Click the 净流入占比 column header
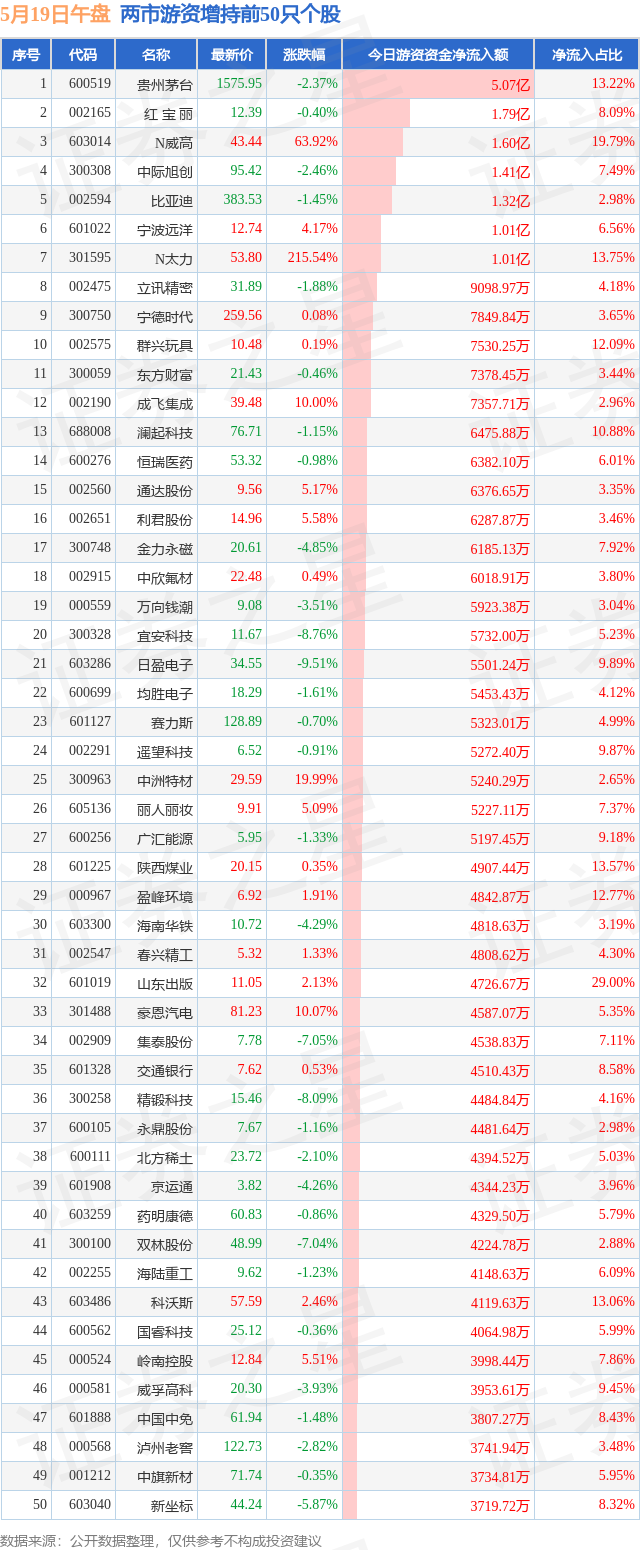The image size is (640, 1550). [x=587, y=55]
